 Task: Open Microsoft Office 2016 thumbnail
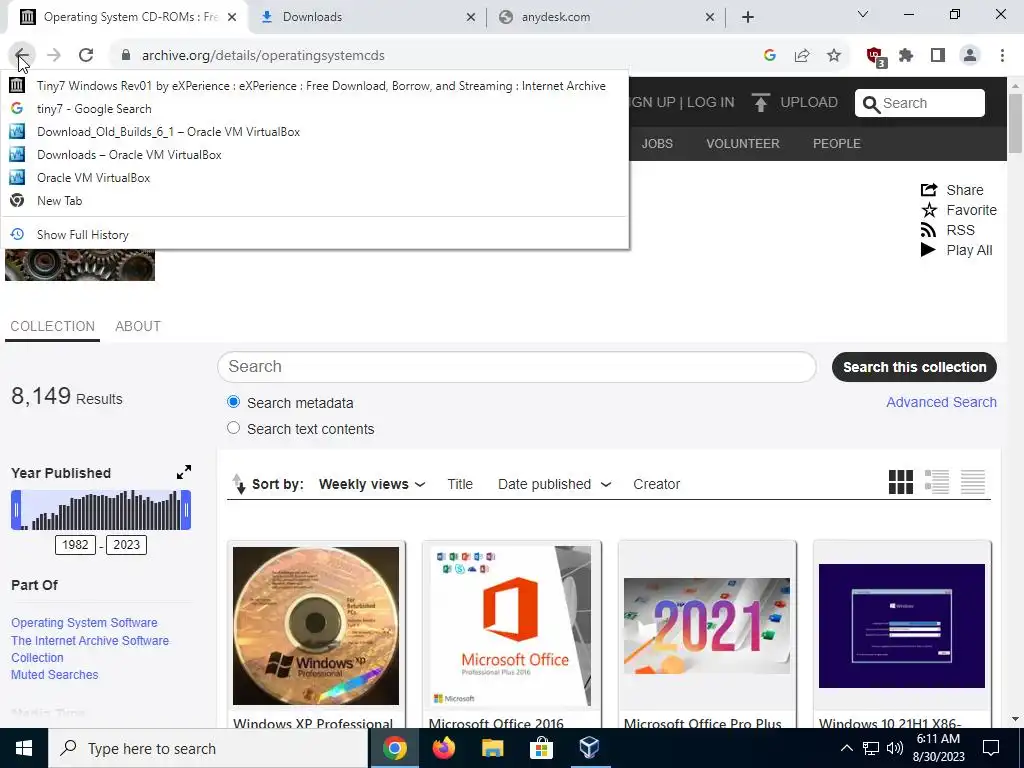511,626
